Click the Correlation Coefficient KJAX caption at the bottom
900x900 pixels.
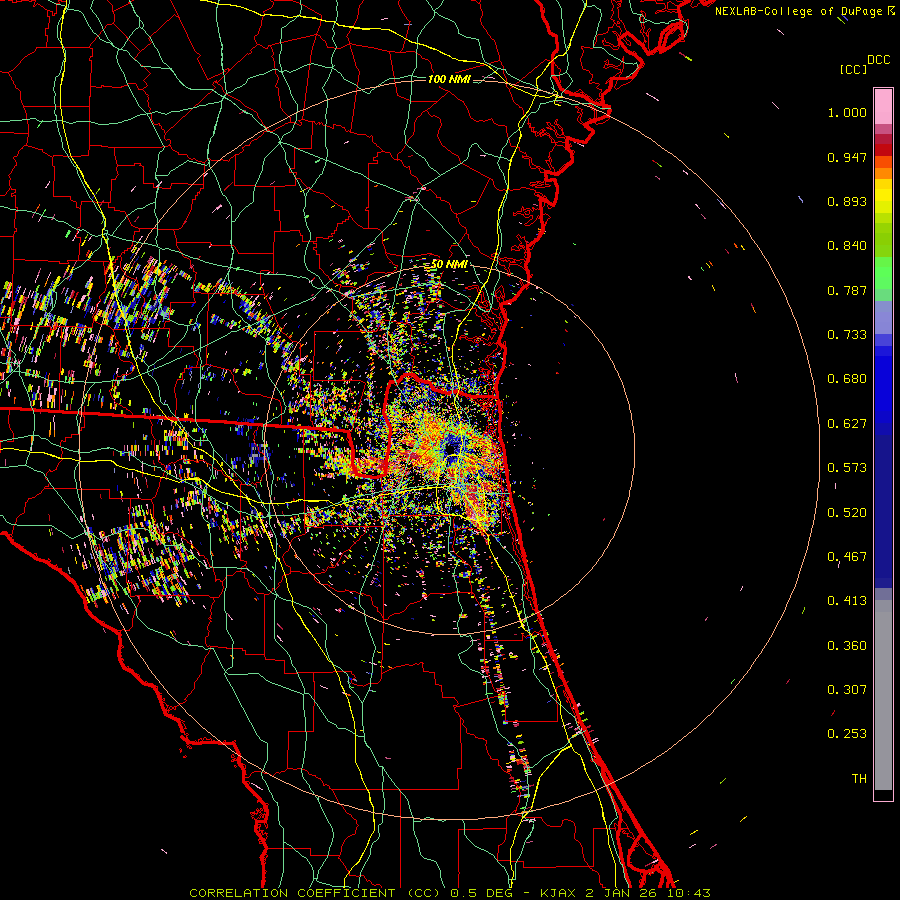[x=450, y=893]
